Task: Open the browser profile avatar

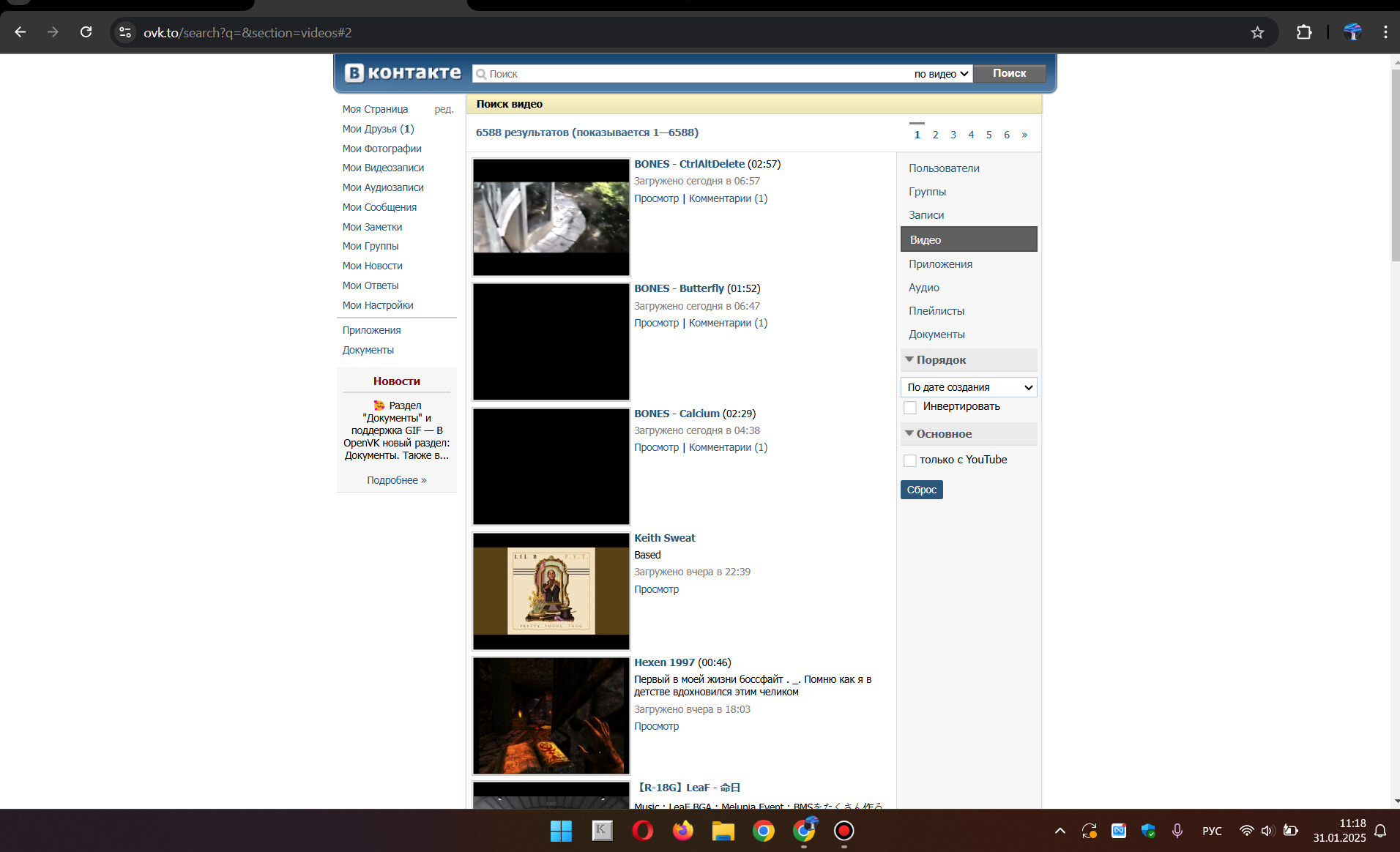Action: click(x=1352, y=32)
